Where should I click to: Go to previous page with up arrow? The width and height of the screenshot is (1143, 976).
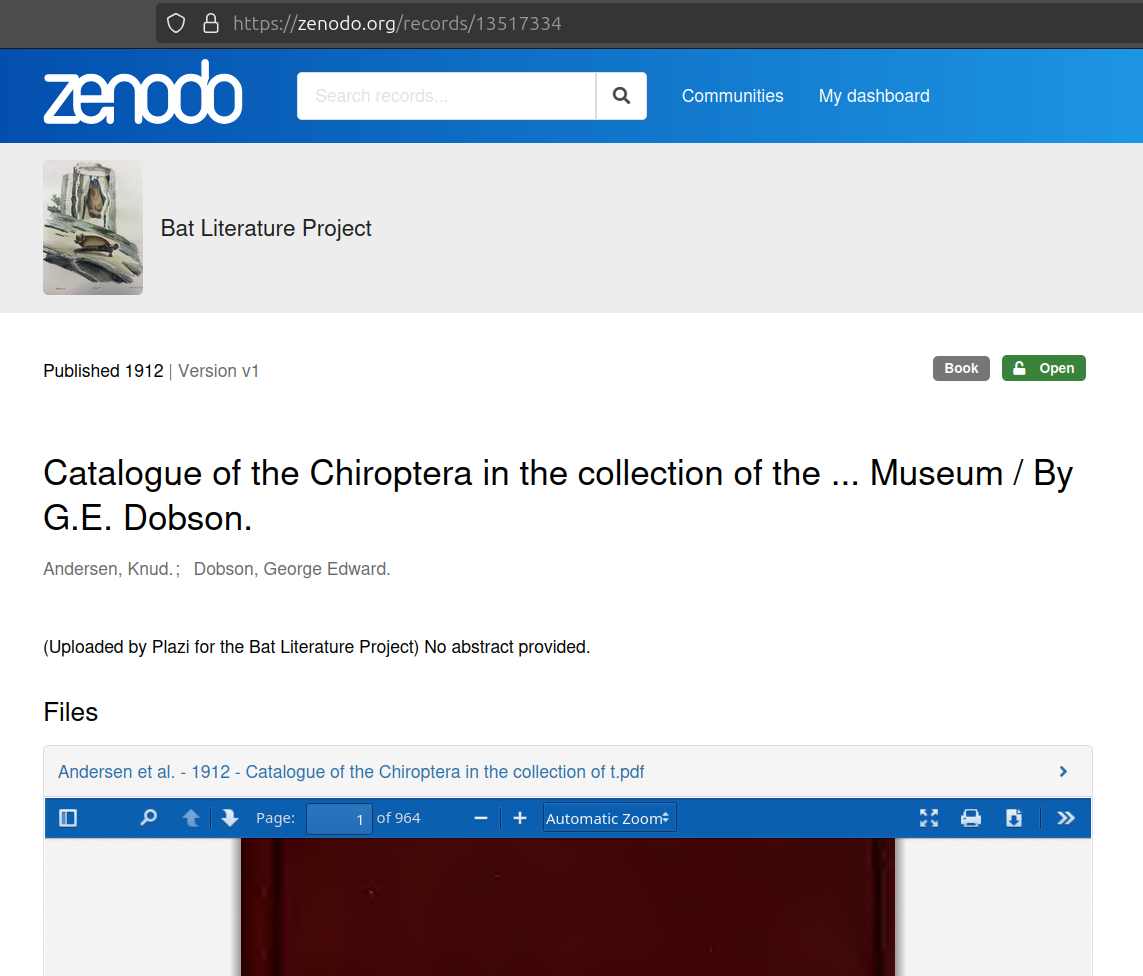[189, 817]
